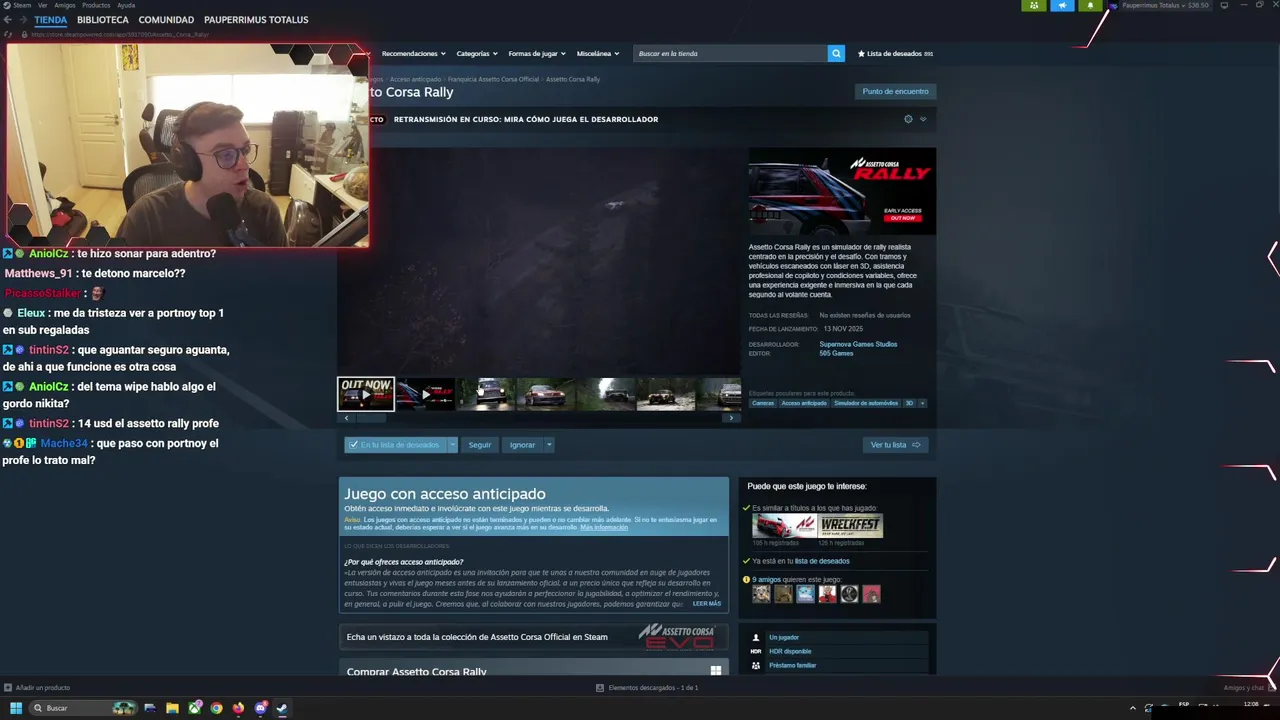Switch to the TIENDA tab

[x=50, y=20]
